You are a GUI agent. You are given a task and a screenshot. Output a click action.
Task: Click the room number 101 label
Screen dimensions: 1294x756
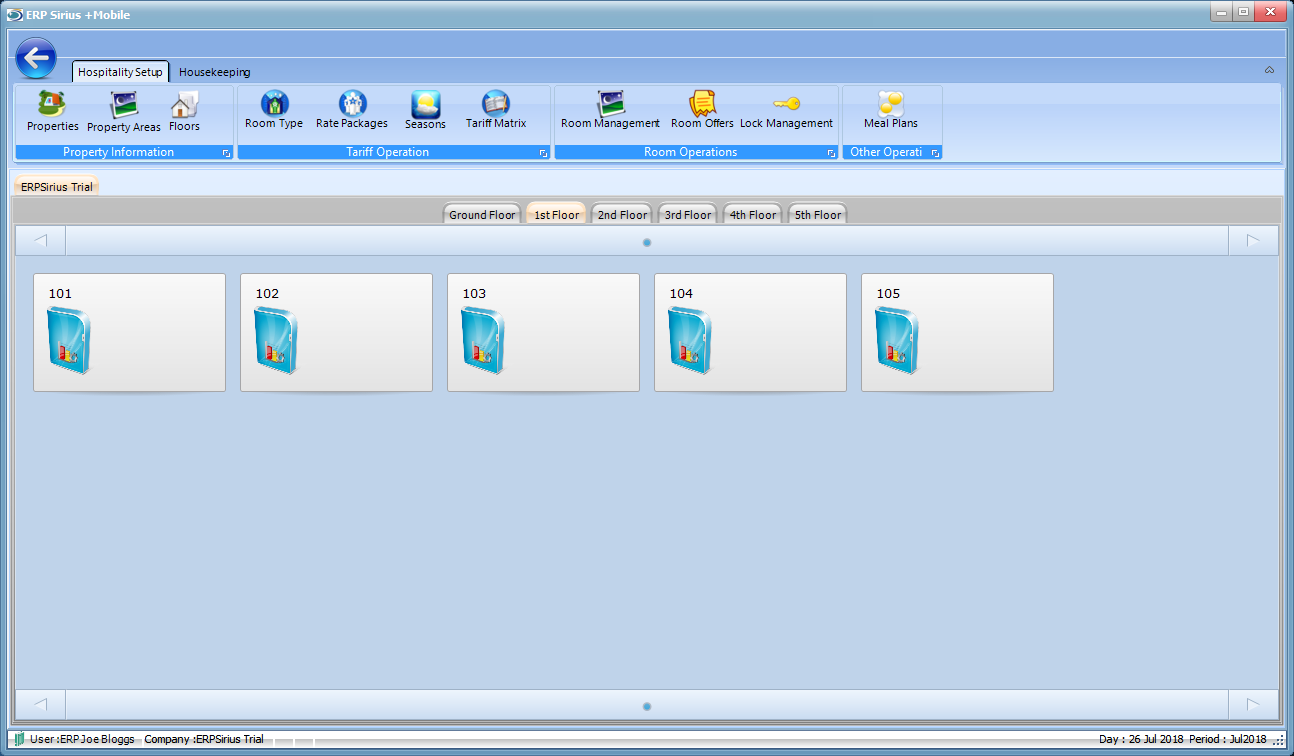[x=60, y=294]
